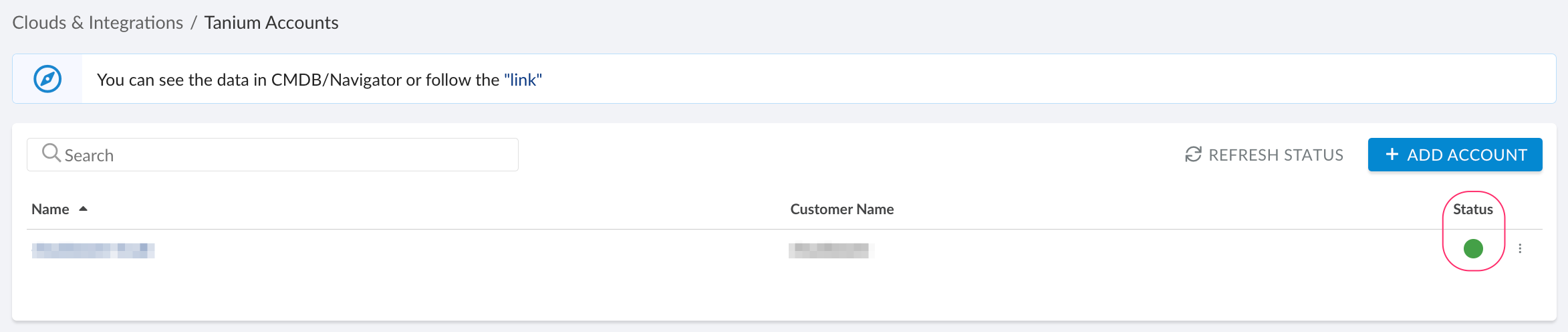Open the three-dot row actions menu
The width and height of the screenshot is (1568, 332).
1520,248
